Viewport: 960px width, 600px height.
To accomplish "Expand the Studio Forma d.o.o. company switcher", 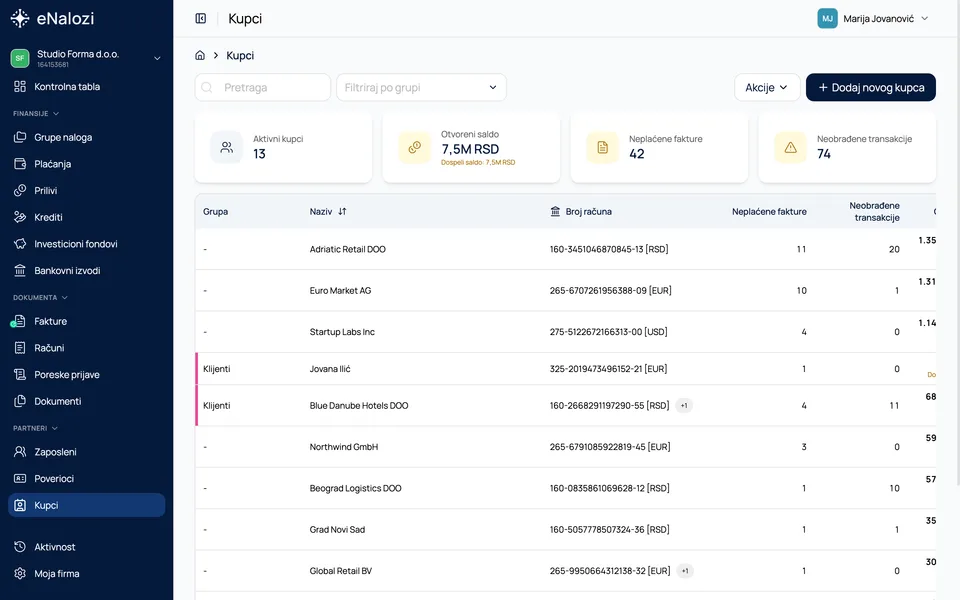I will [x=86, y=58].
